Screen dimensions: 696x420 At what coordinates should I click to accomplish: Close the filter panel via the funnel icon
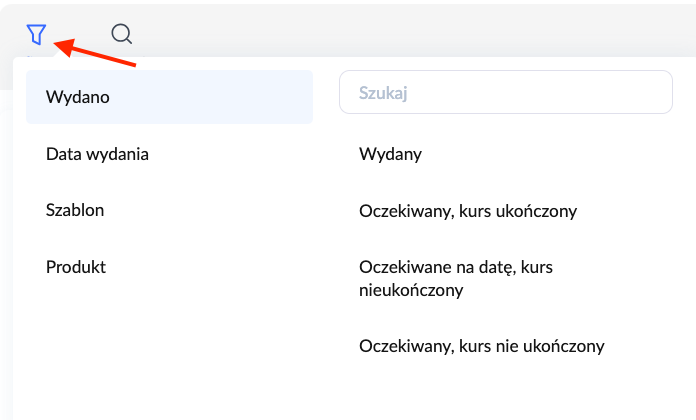point(36,34)
